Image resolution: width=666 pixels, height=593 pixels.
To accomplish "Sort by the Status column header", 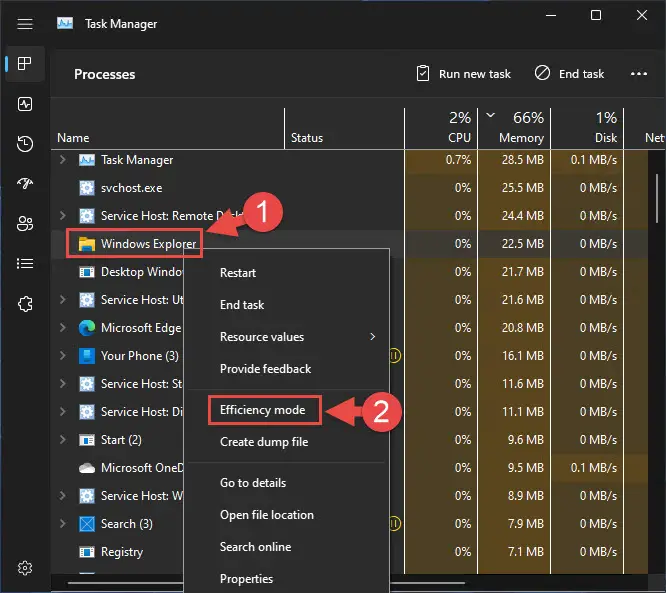I will click(x=344, y=129).
